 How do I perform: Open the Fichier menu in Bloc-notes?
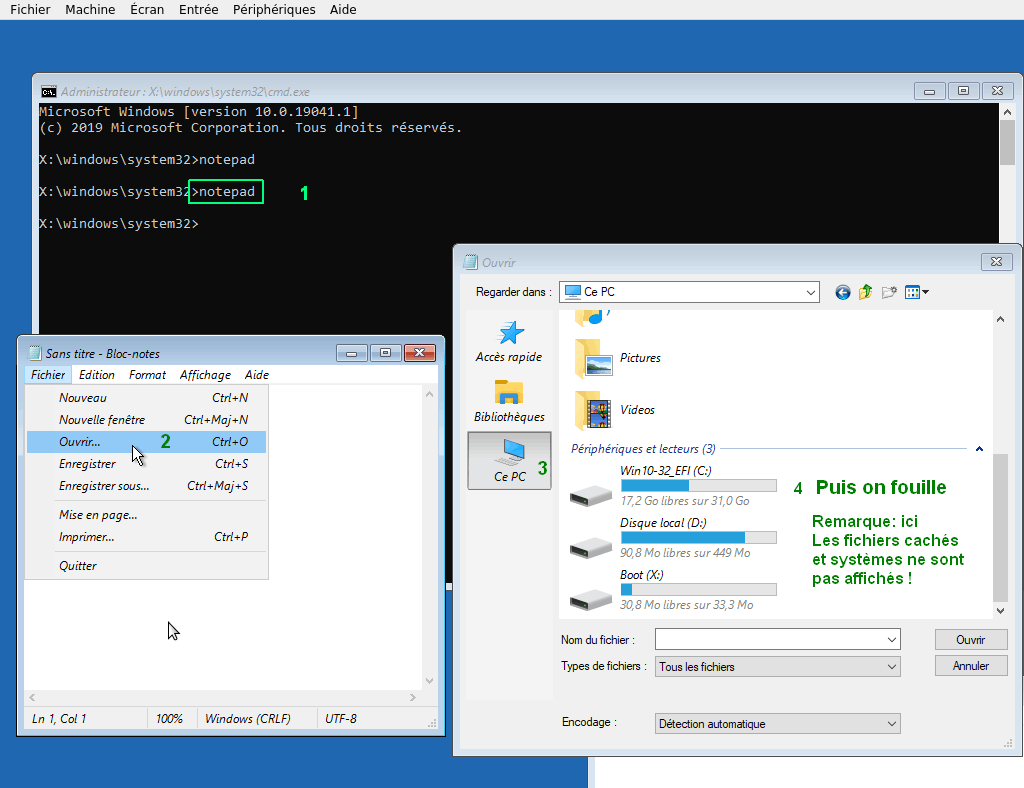tap(48, 375)
